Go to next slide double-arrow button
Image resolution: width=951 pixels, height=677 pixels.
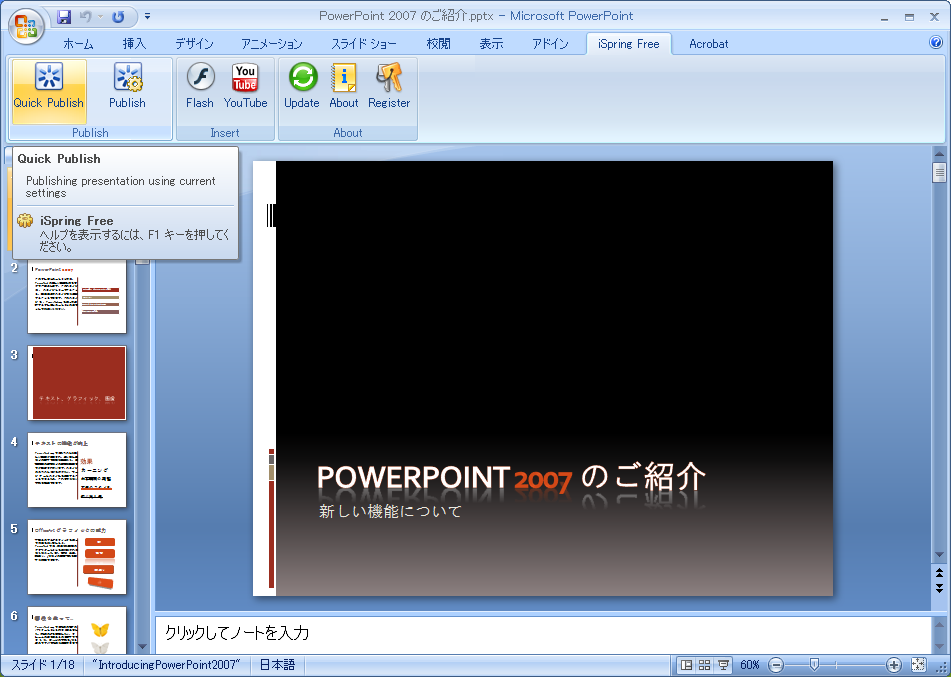coord(939,588)
